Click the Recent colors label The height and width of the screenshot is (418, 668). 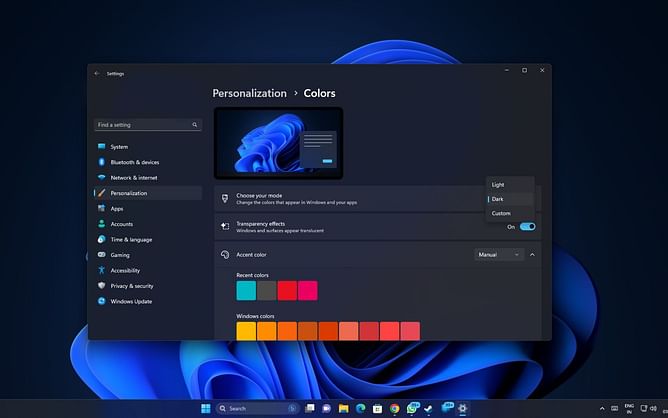point(252,275)
